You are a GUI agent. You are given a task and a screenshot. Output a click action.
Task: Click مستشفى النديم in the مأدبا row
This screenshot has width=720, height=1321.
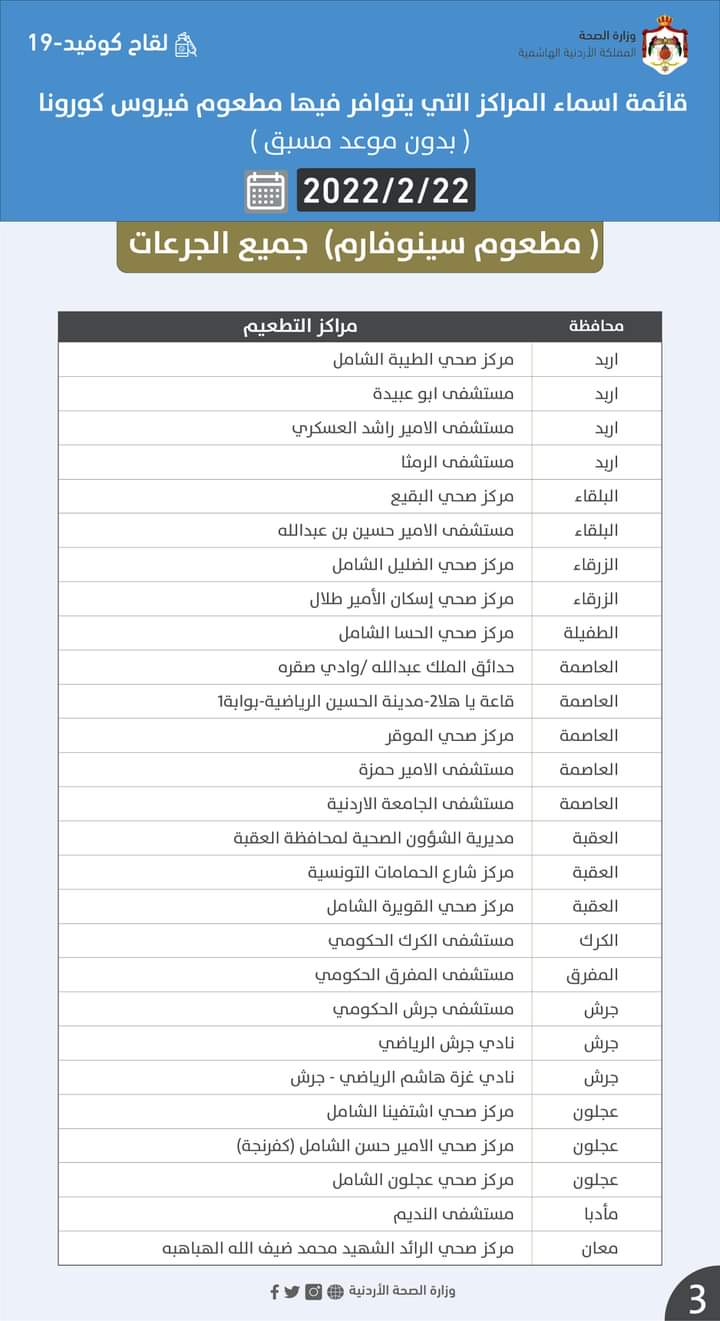[452, 1214]
